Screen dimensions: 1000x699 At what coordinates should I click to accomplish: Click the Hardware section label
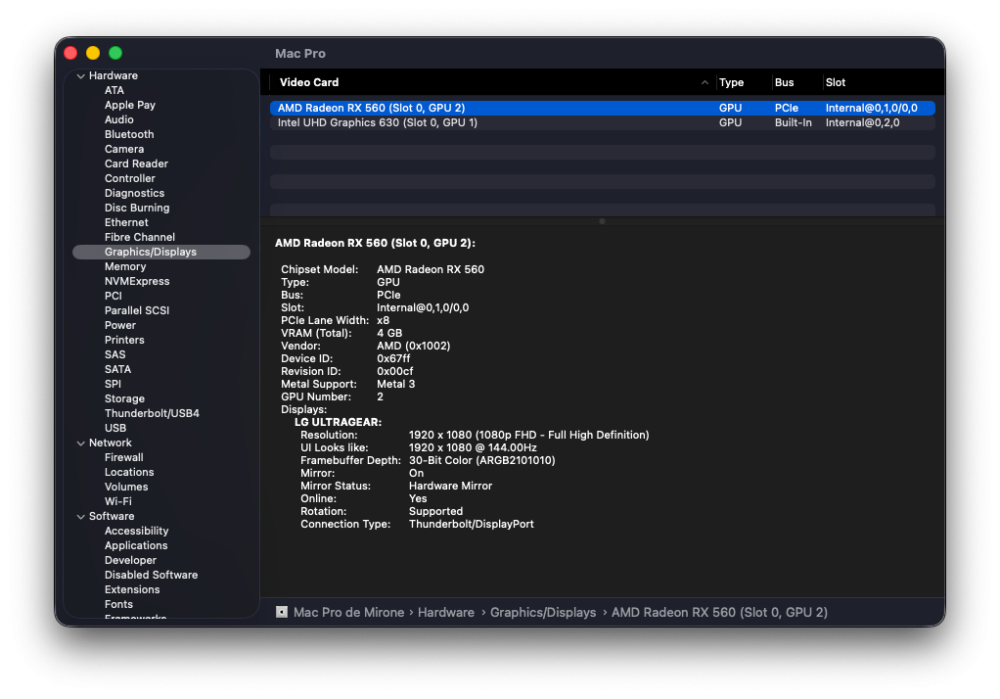pyautogui.click(x=114, y=76)
